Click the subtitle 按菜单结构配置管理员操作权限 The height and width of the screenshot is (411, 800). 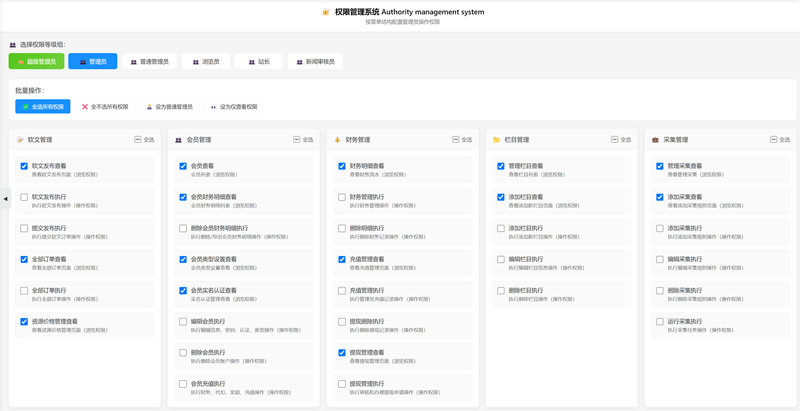click(x=403, y=22)
